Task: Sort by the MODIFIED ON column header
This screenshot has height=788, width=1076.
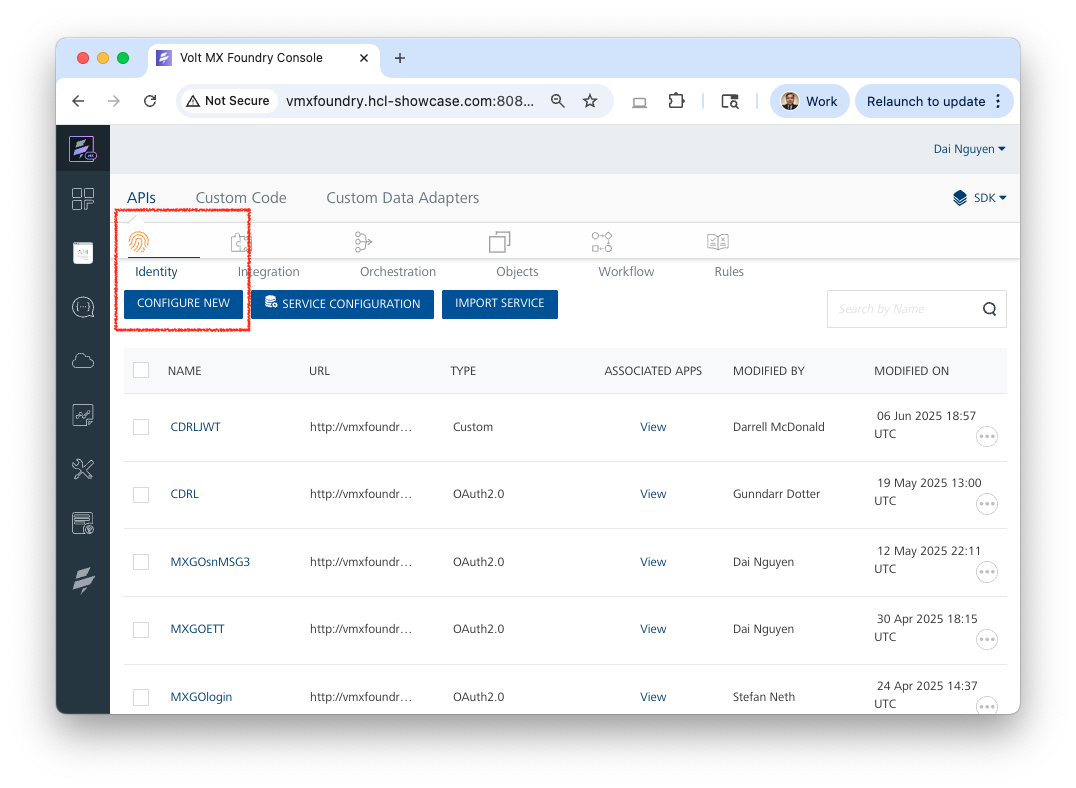Action: pyautogui.click(x=911, y=371)
